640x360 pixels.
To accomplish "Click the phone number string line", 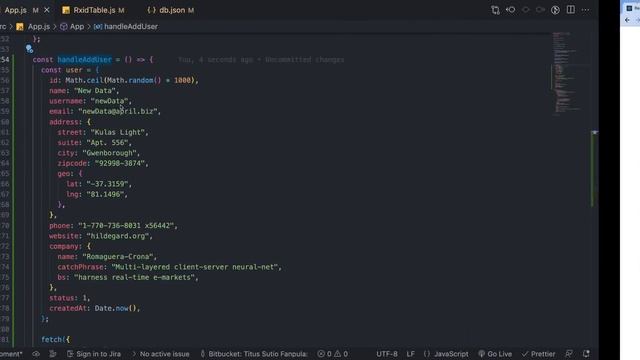I will [x=113, y=226].
